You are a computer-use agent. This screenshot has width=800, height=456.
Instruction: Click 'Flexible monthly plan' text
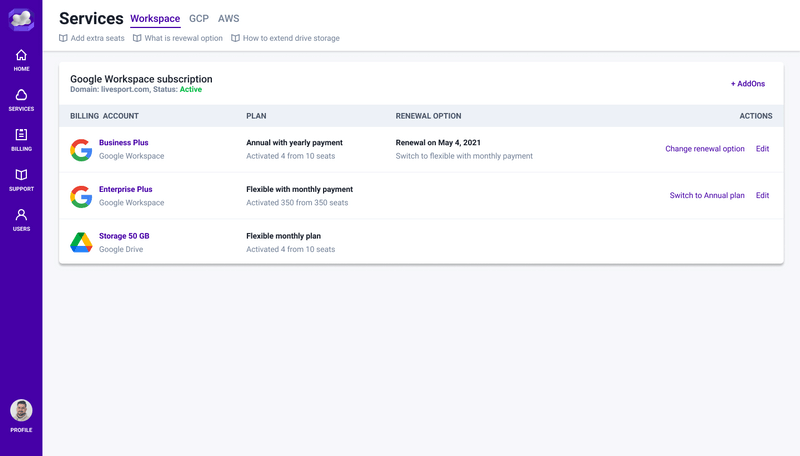[283, 236]
